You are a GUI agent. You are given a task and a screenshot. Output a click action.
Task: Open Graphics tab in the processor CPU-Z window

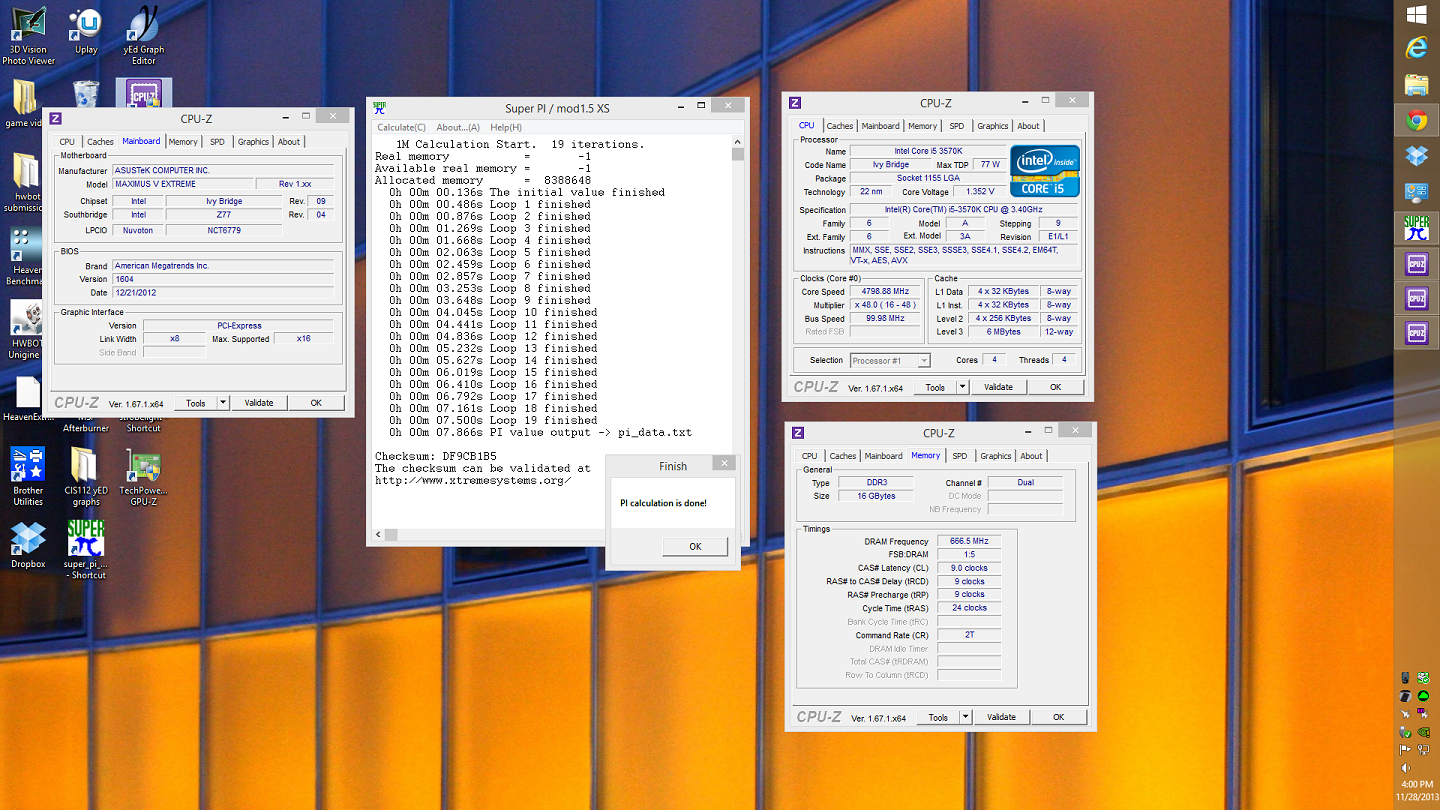pyautogui.click(x=993, y=126)
